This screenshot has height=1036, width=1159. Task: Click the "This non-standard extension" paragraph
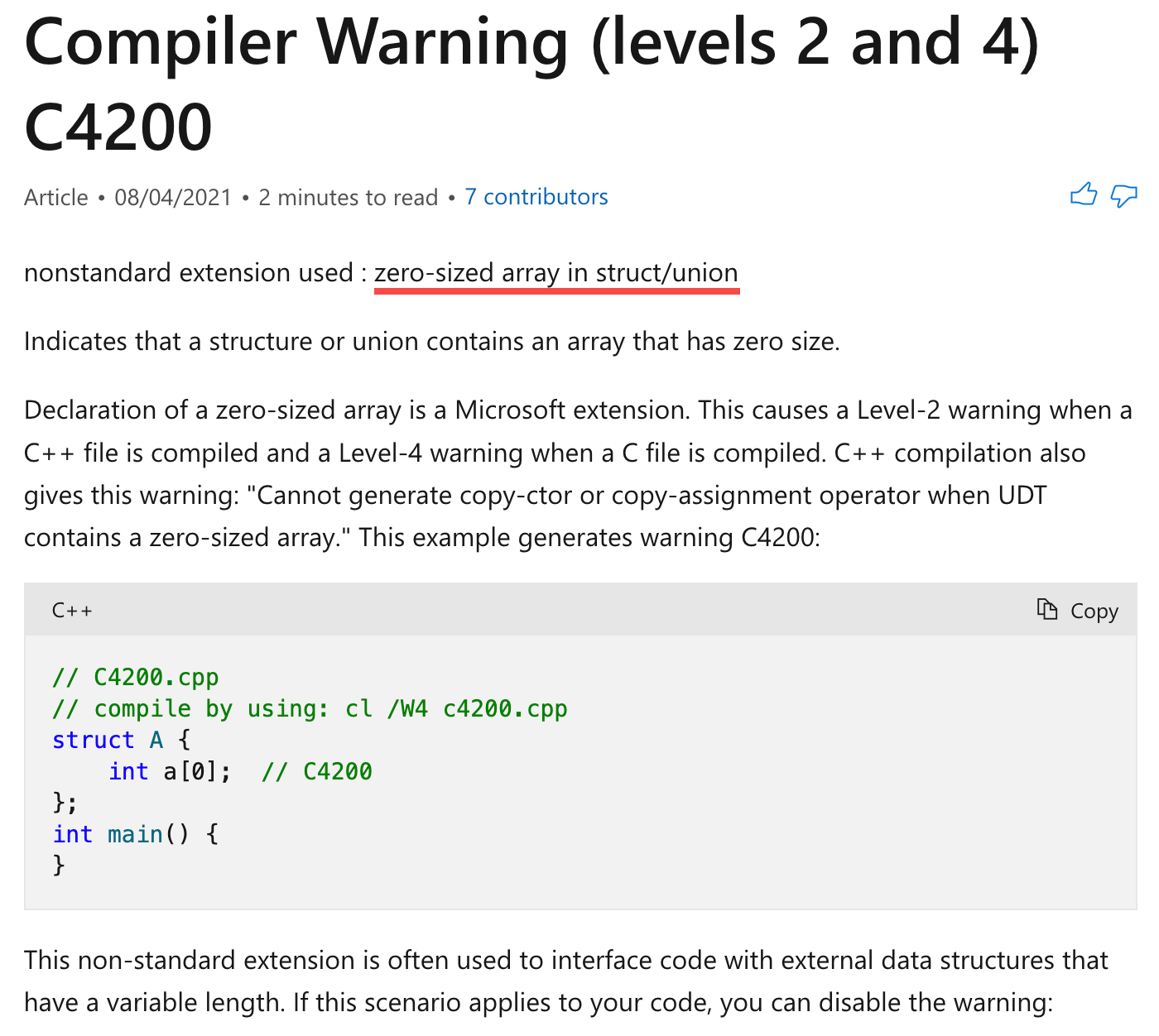(565, 981)
